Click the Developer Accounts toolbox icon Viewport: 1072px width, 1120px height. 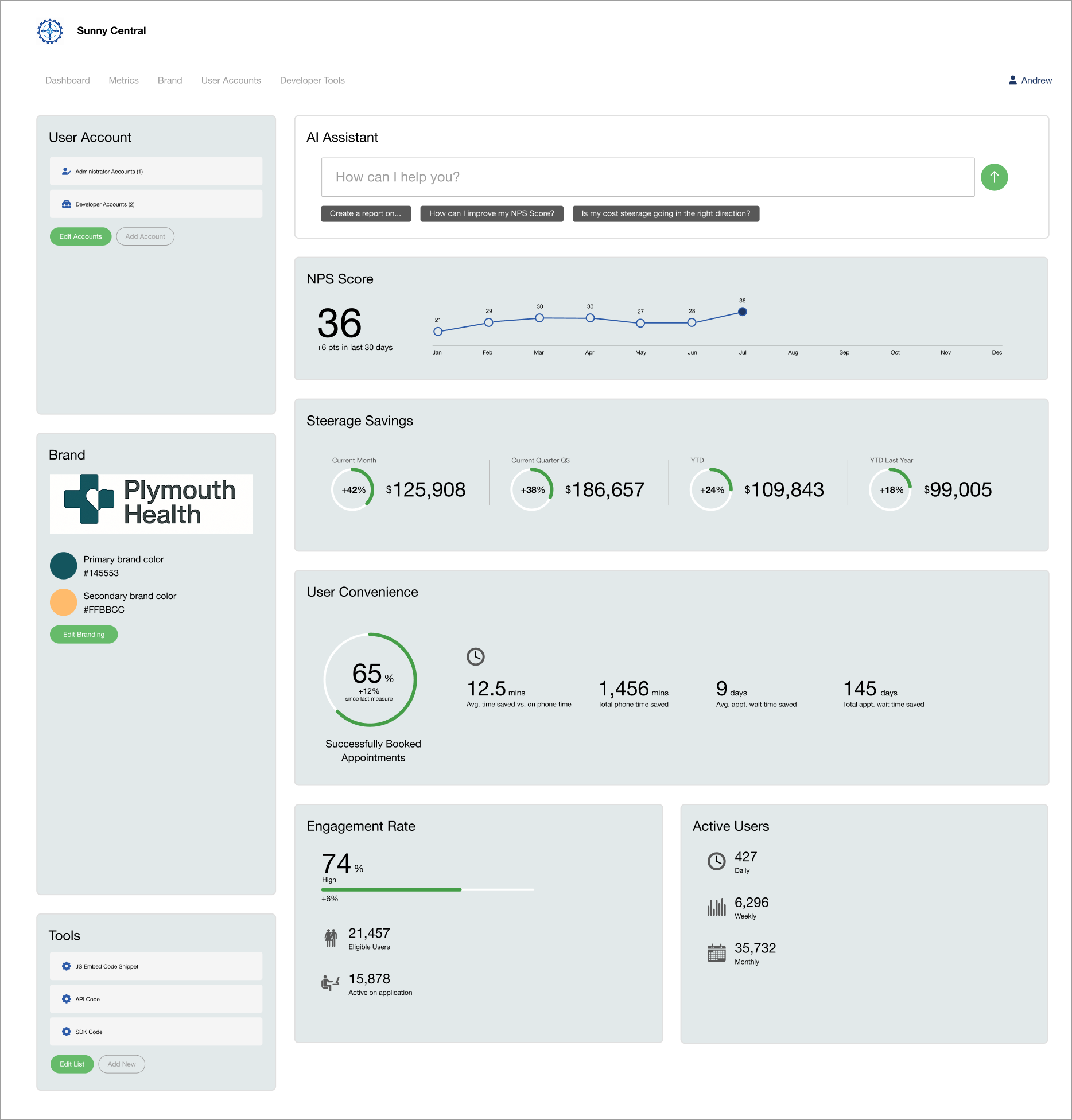click(67, 204)
